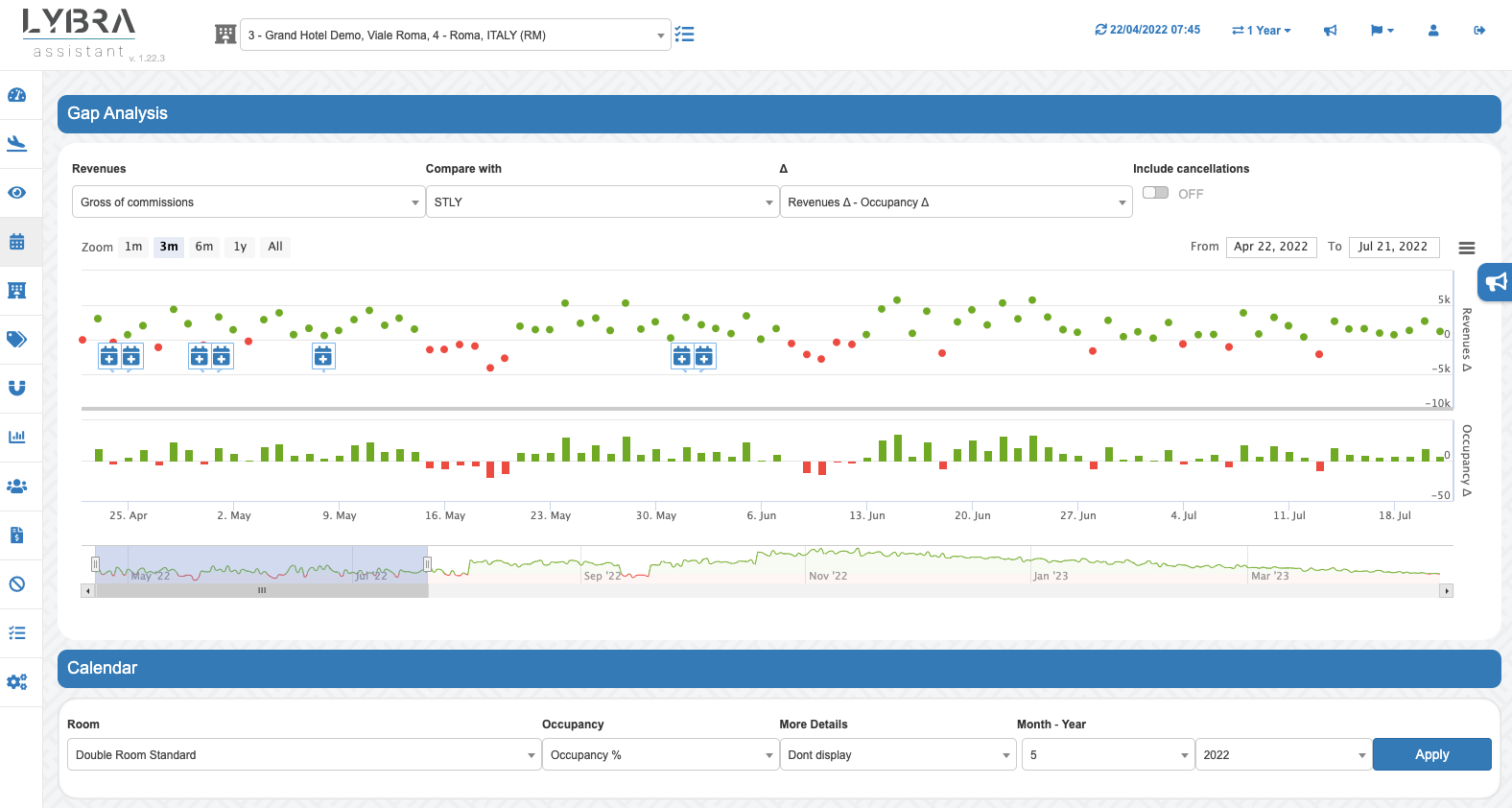The image size is (1512, 808).
Task: Click the logout icon in top bar
Action: [1479, 31]
